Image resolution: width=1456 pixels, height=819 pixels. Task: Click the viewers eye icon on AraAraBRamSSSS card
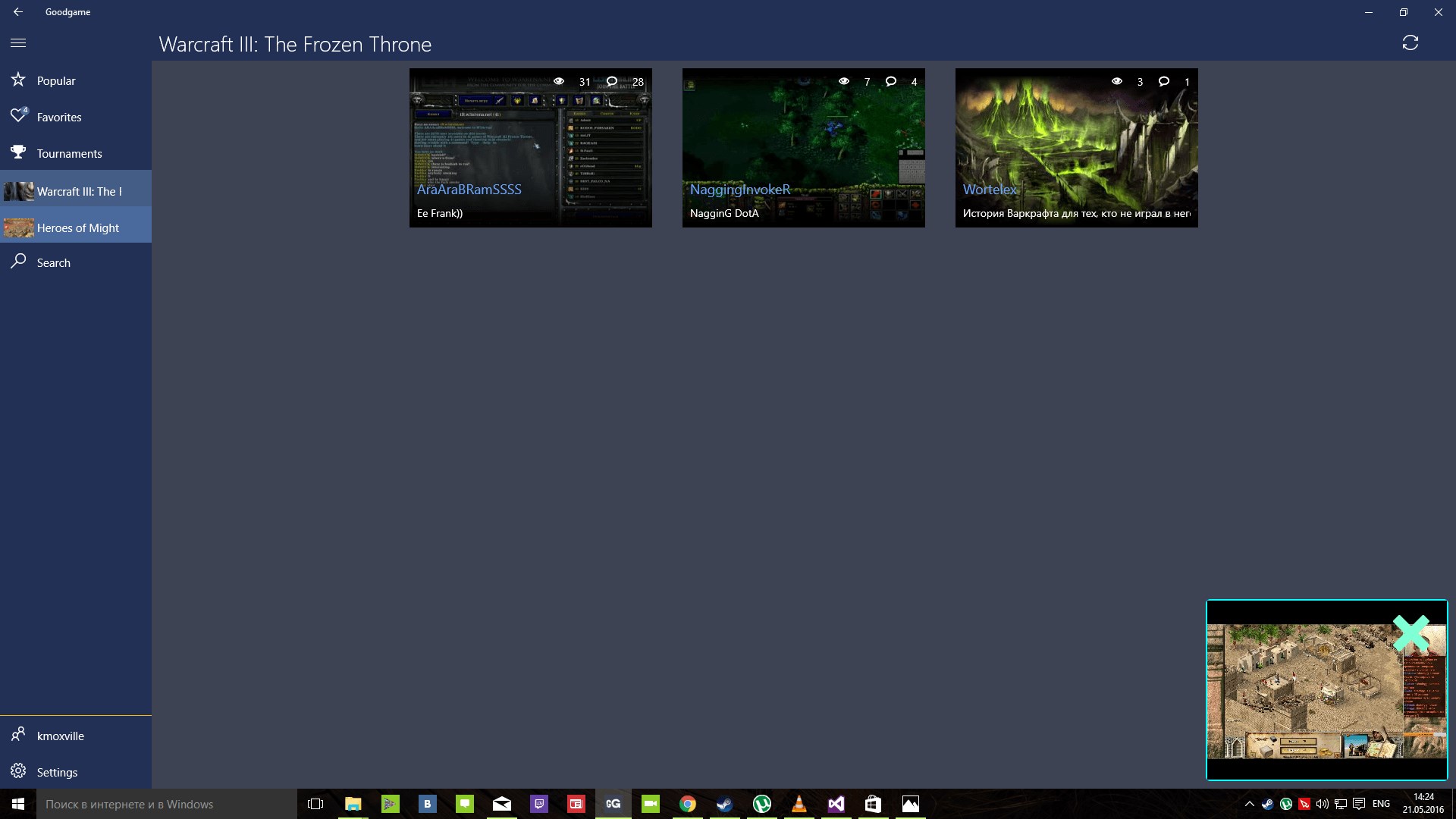tap(559, 81)
